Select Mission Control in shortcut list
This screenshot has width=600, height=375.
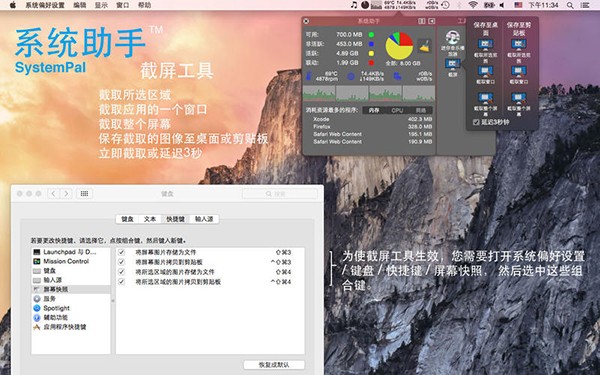(71, 261)
